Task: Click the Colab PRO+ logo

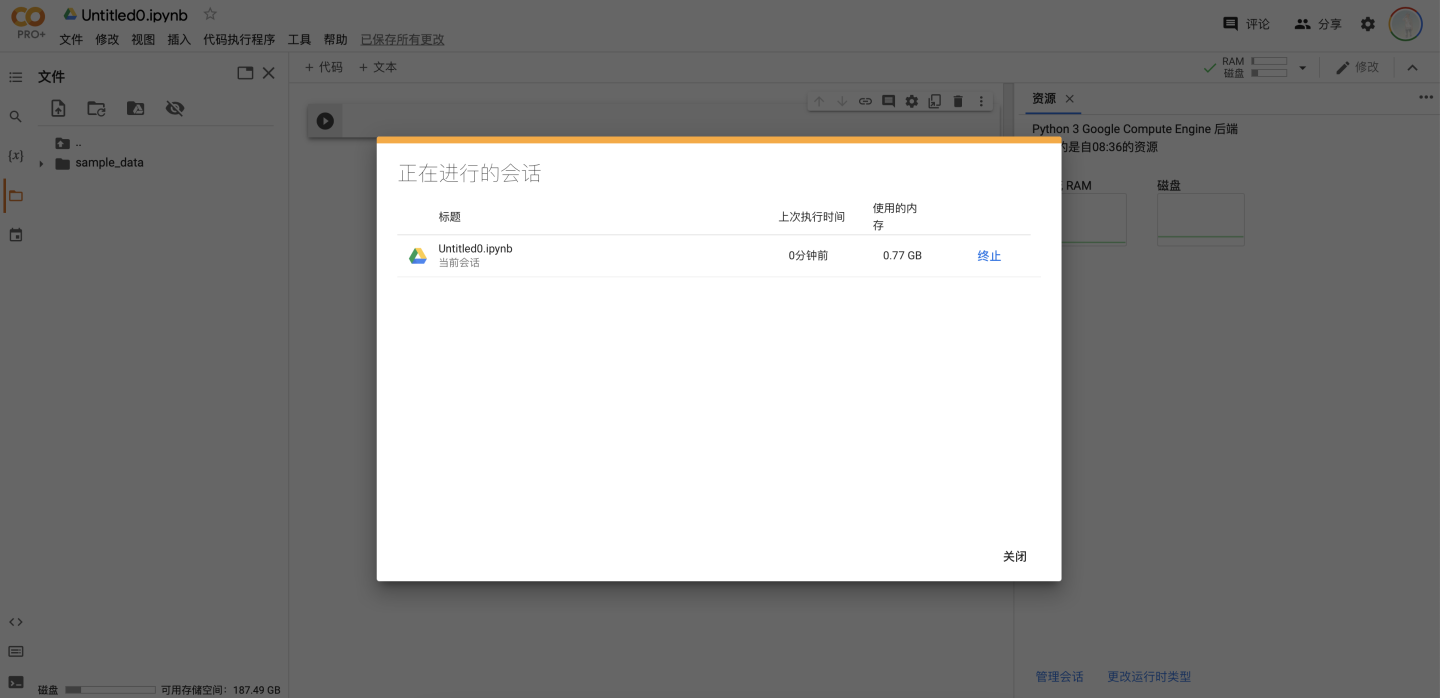Action: 29,23
